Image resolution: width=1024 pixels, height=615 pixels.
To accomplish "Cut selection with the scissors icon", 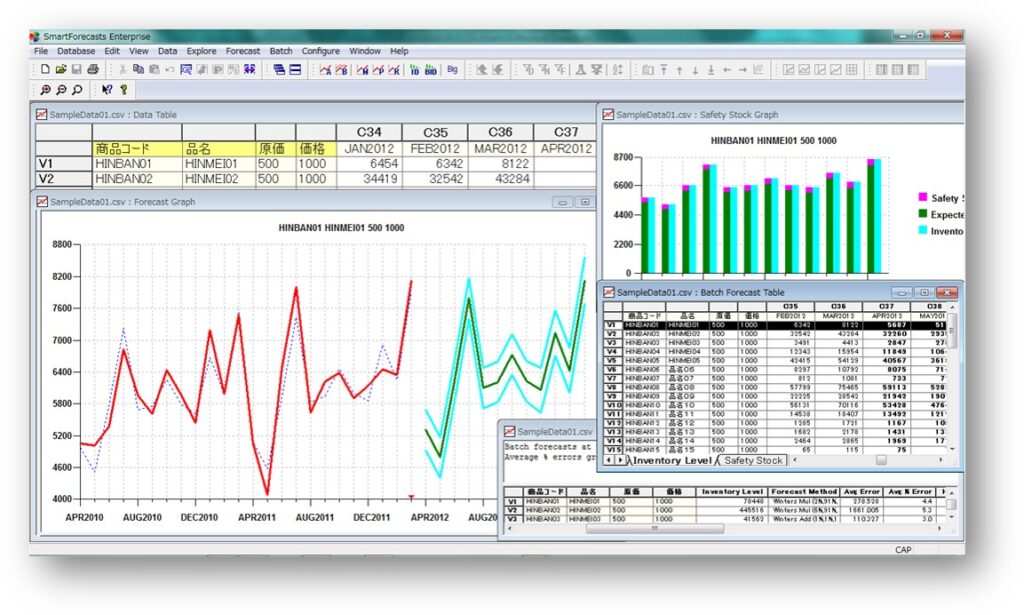I will (123, 69).
